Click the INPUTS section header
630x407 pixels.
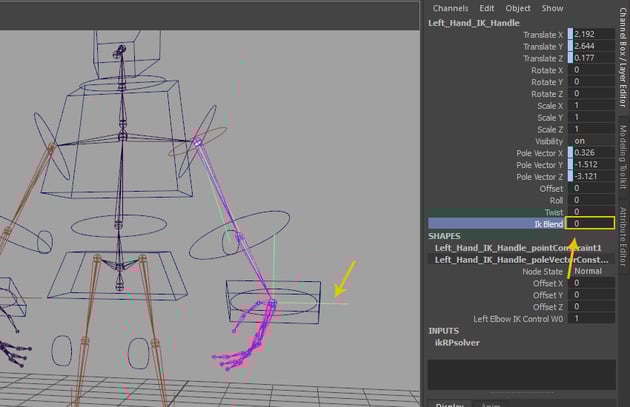pos(443,331)
